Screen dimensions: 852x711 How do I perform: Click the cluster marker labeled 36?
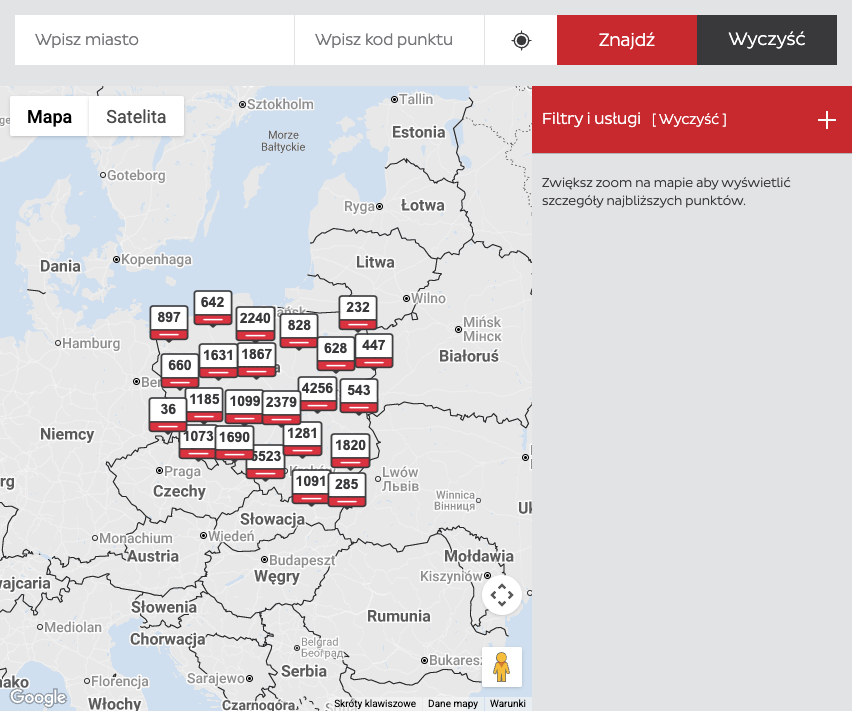pos(168,412)
